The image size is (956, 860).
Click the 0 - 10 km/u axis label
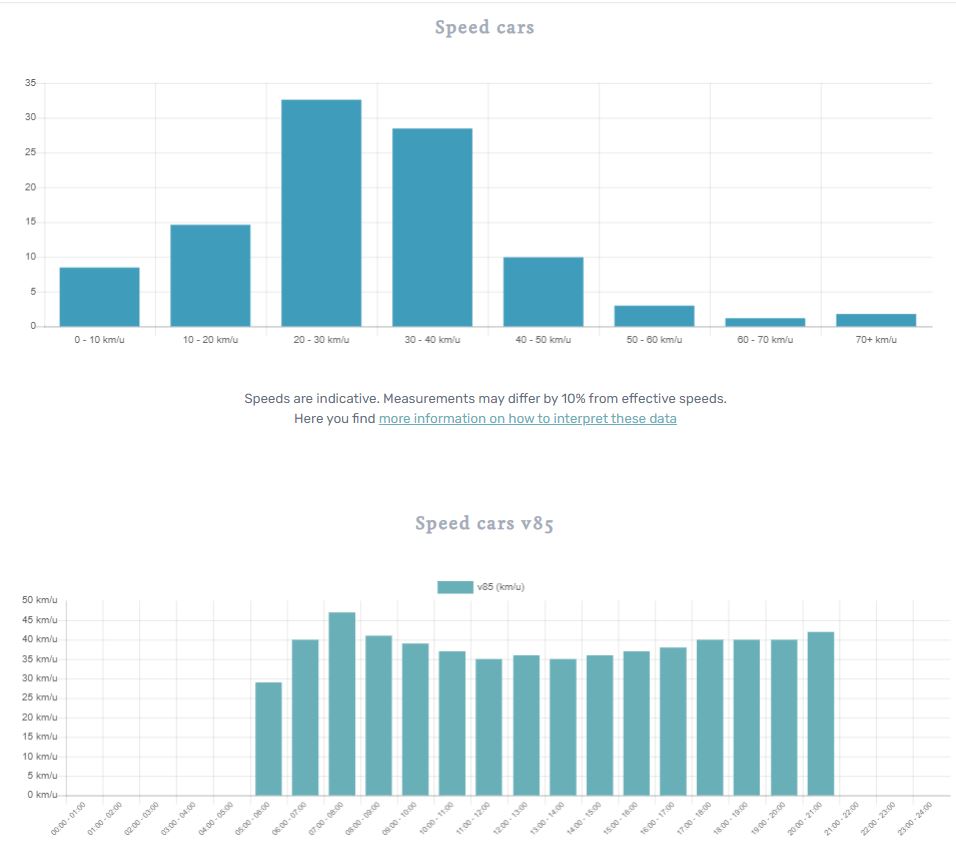(x=99, y=339)
